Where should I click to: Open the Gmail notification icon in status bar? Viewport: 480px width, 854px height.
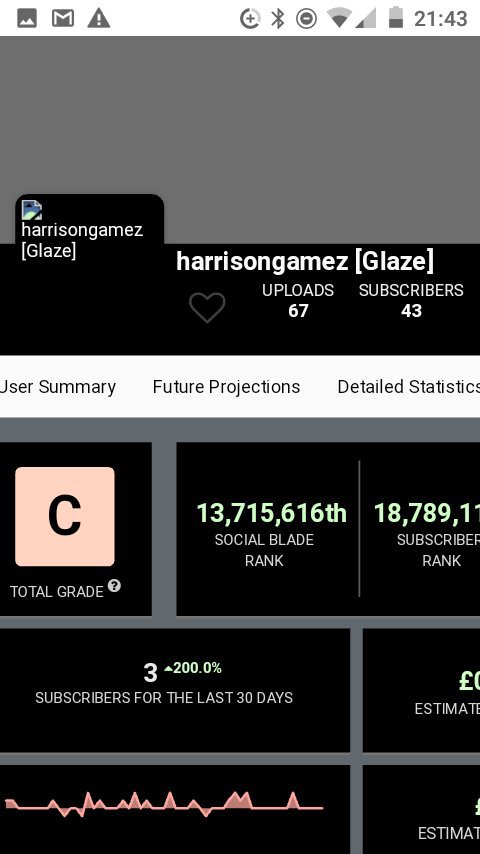click(x=63, y=19)
